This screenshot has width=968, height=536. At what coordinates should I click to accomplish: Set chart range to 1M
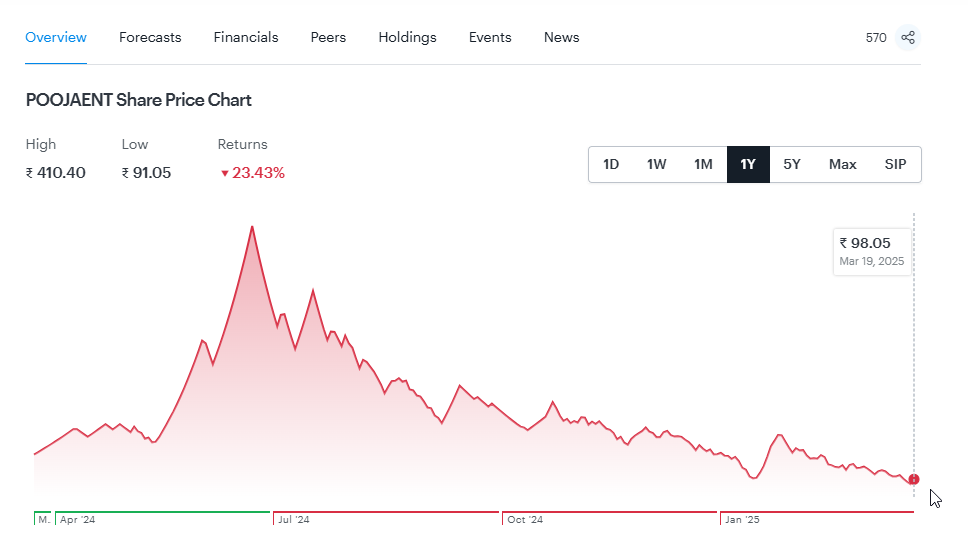tap(703, 164)
